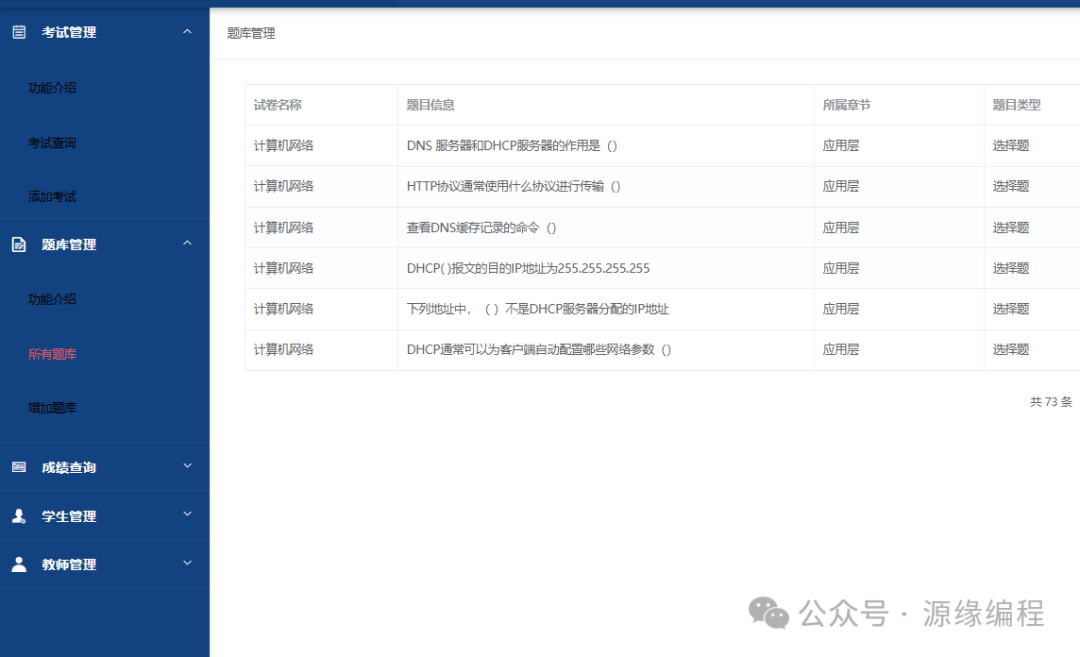This screenshot has width=1080, height=657.
Task: Click the 成绩查询 menu label
Action: [69, 468]
